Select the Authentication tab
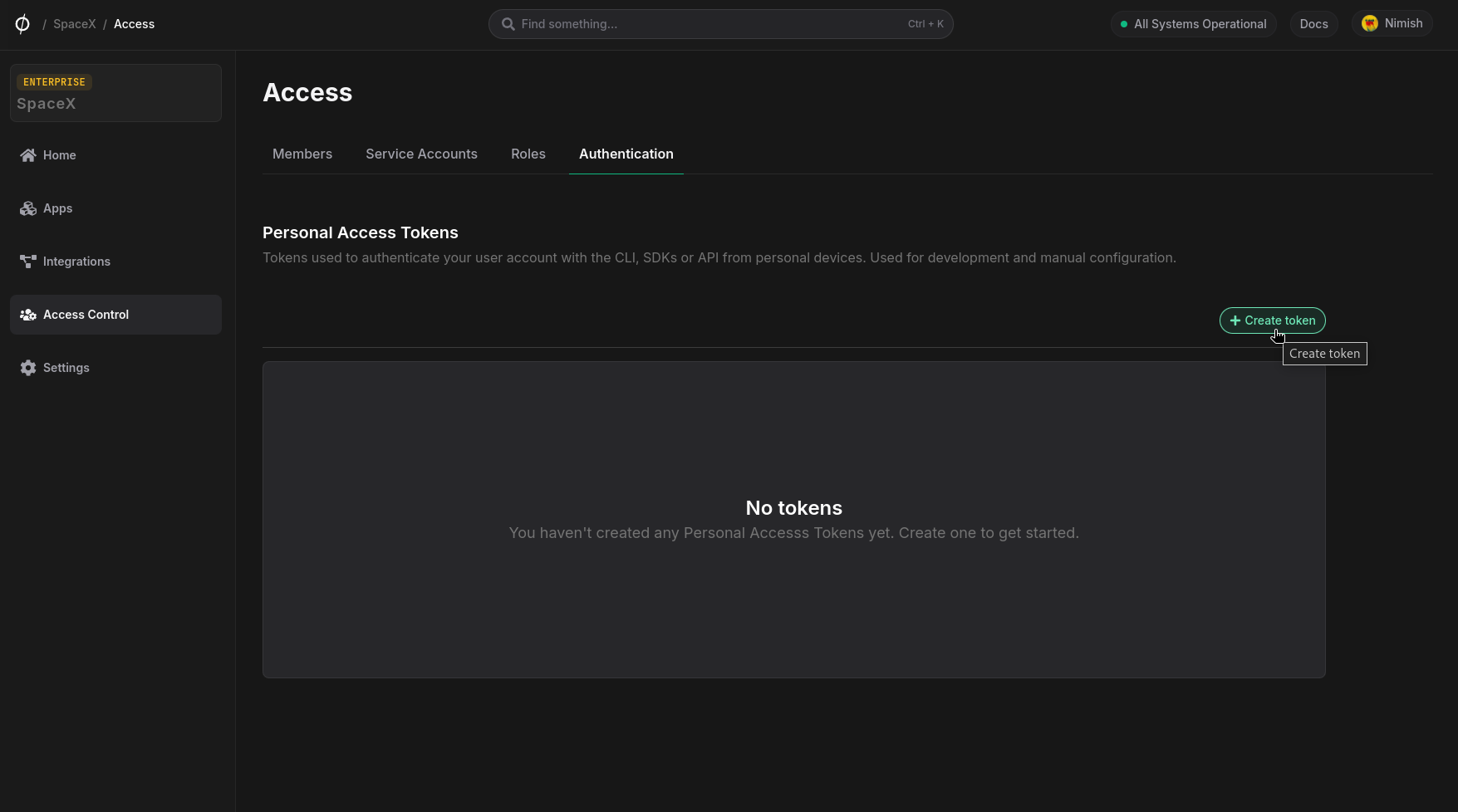 pos(626,154)
